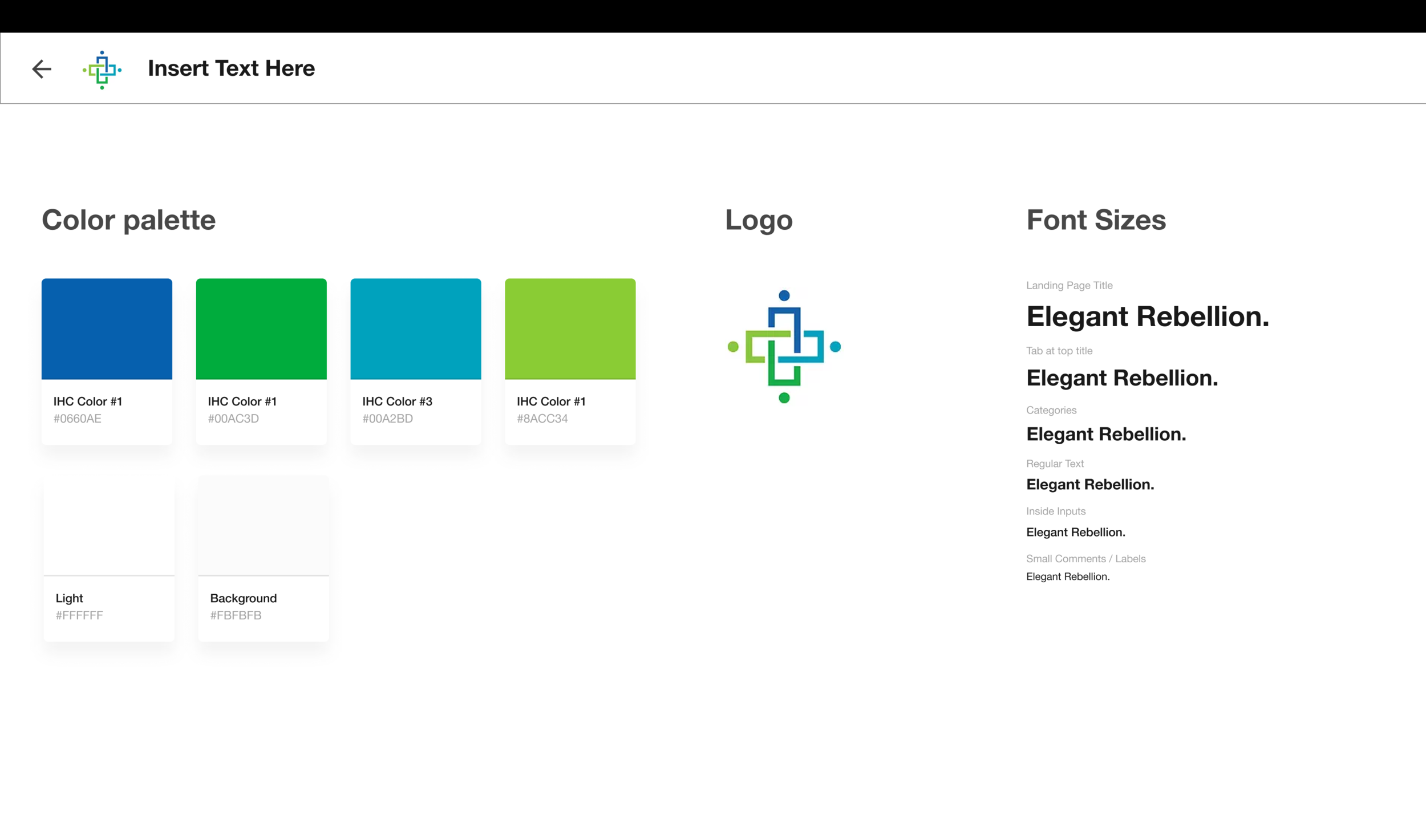Screen dimensions: 1426x840
Task: Click the teal dot beside the large logo
Action: tap(835, 347)
